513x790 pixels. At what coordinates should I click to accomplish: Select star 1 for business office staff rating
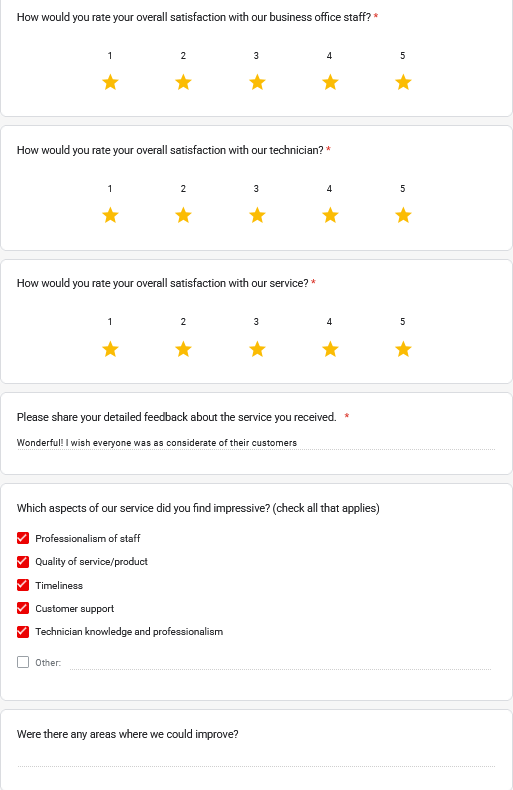click(x=110, y=82)
